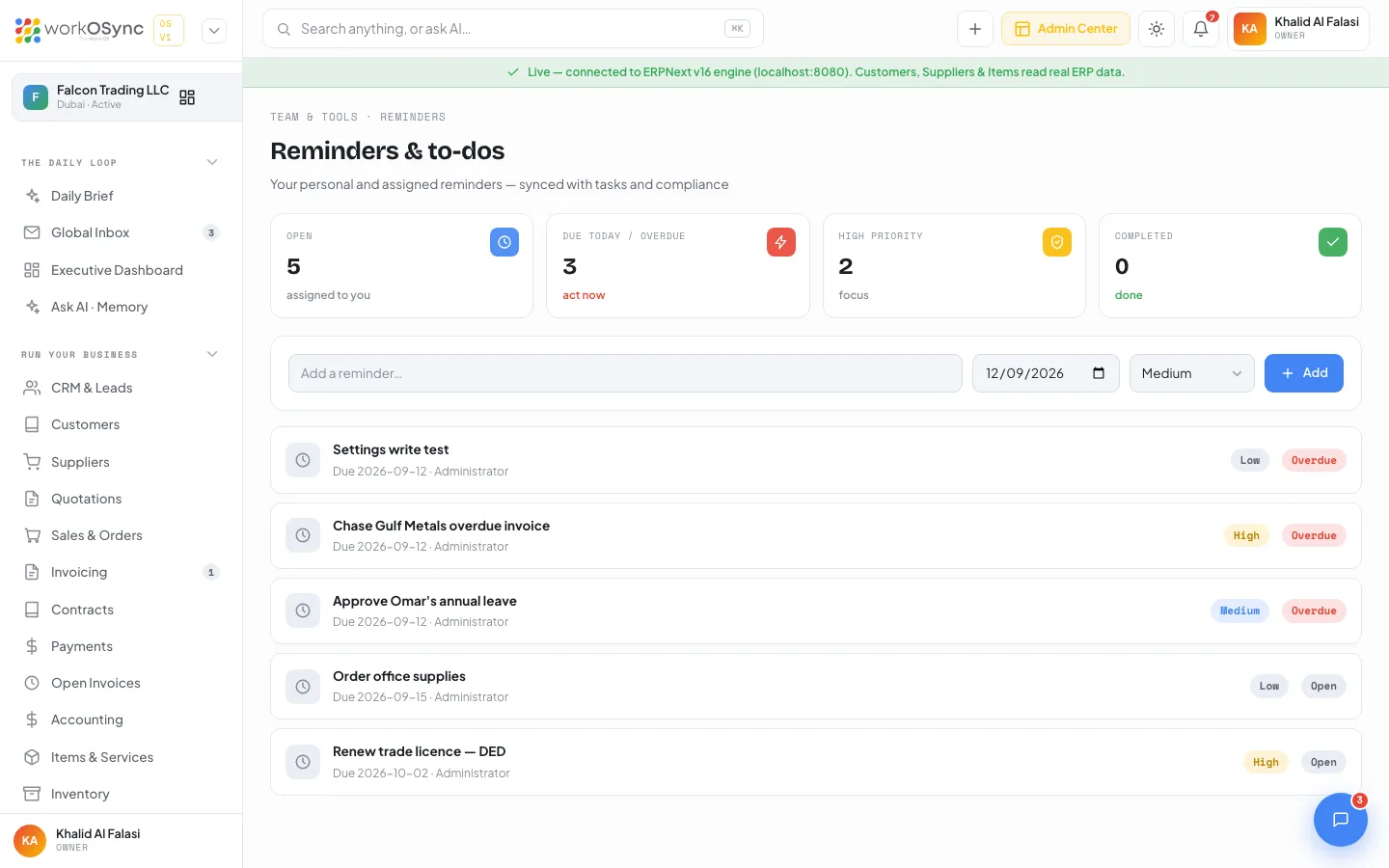Collapse The Daily Loop section
Image resolution: width=1389 pixels, height=868 pixels.
click(x=212, y=162)
